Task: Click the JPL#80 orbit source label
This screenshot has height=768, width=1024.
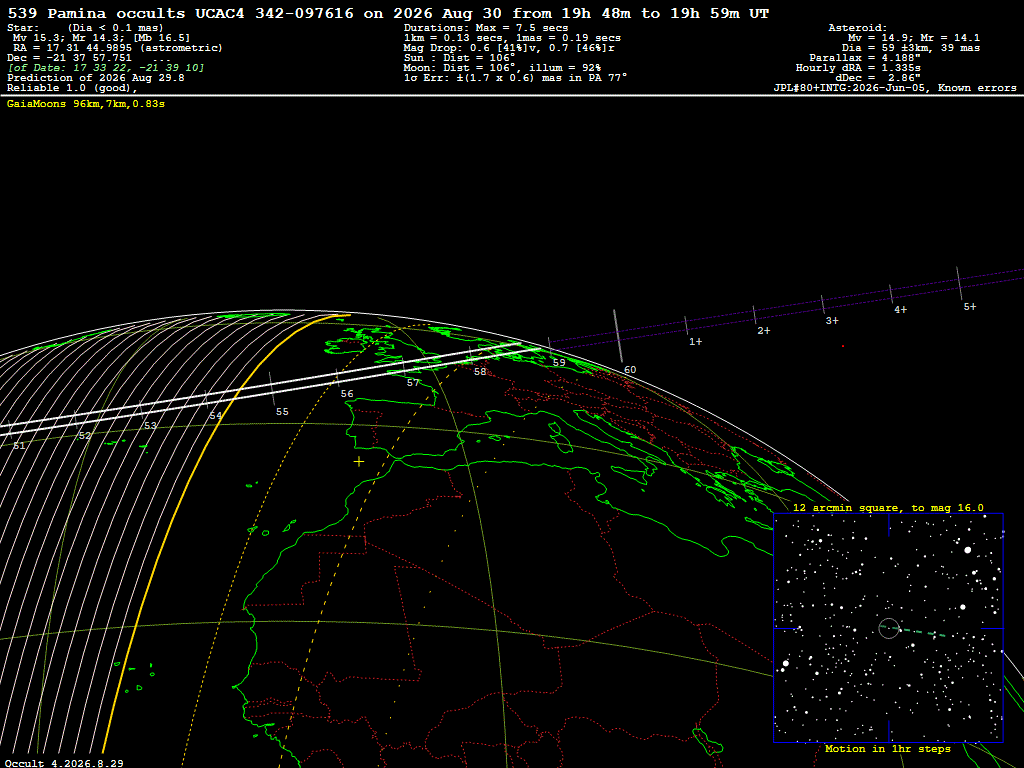Action: click(x=895, y=88)
